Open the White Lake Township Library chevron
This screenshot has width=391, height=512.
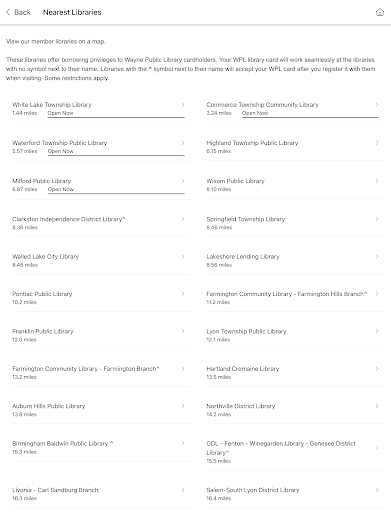[x=183, y=105]
